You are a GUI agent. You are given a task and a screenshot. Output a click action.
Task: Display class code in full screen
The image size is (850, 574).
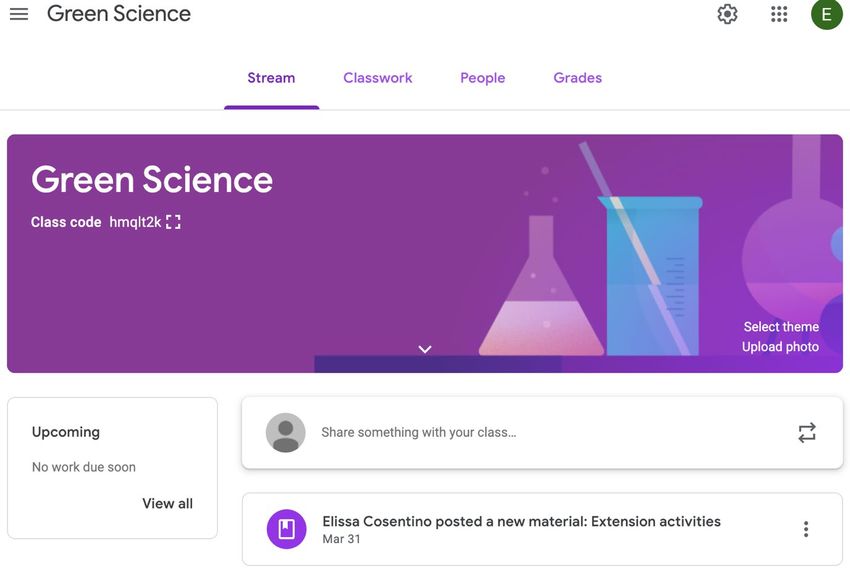coord(173,222)
